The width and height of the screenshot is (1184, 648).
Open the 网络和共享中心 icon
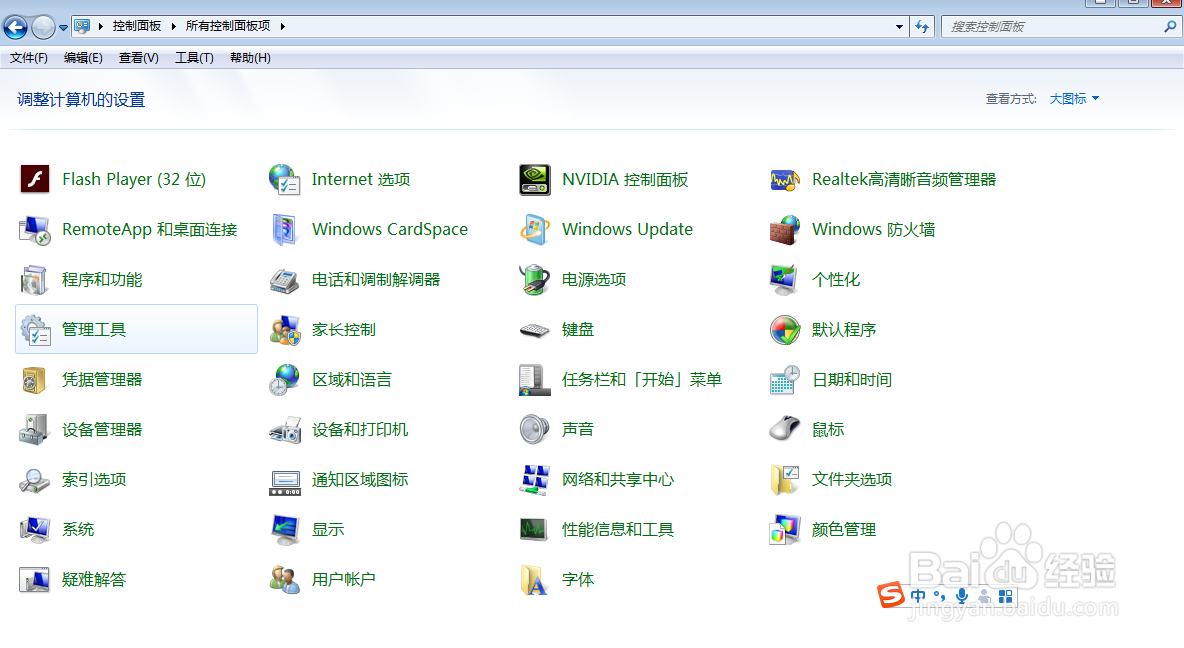click(535, 480)
